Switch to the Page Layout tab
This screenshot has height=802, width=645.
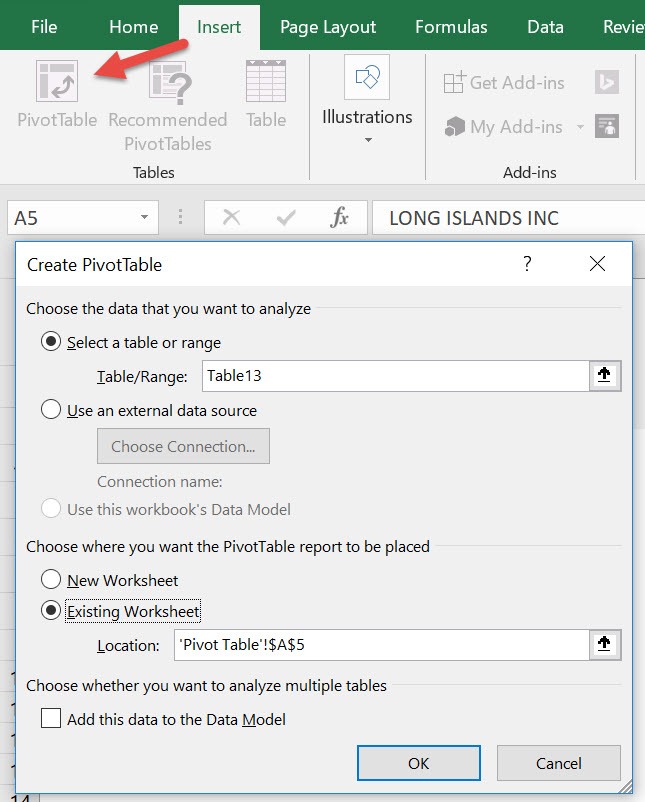328,27
